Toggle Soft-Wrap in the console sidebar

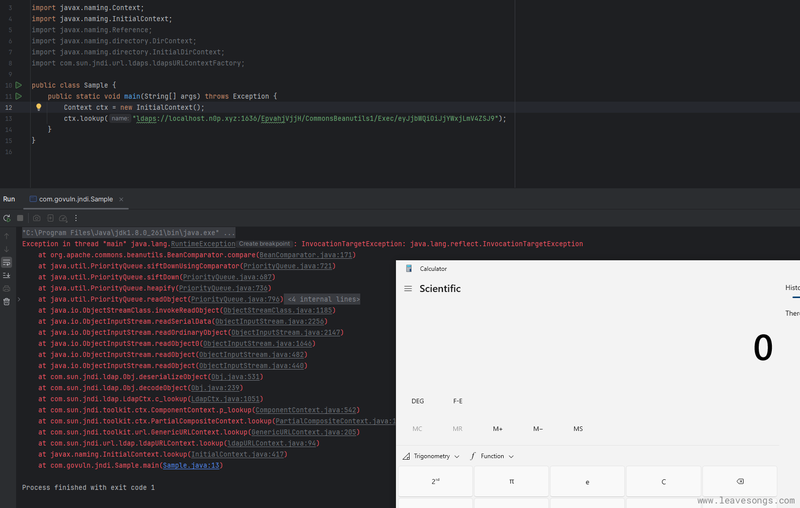[x=7, y=260]
